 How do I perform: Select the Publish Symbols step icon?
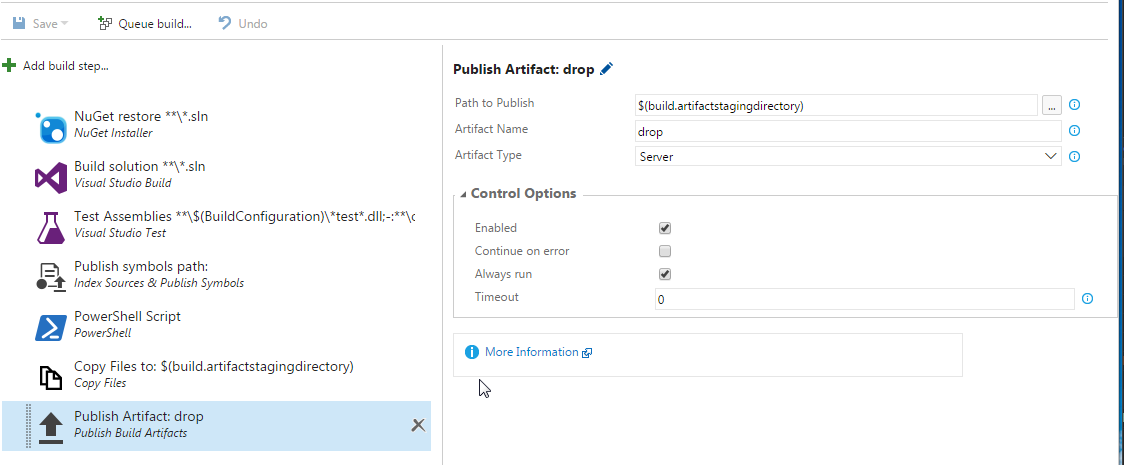point(51,277)
